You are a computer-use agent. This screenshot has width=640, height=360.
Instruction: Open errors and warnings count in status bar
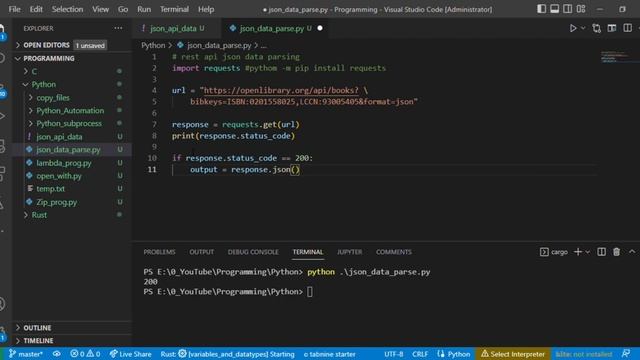pyautogui.click(x=85, y=354)
